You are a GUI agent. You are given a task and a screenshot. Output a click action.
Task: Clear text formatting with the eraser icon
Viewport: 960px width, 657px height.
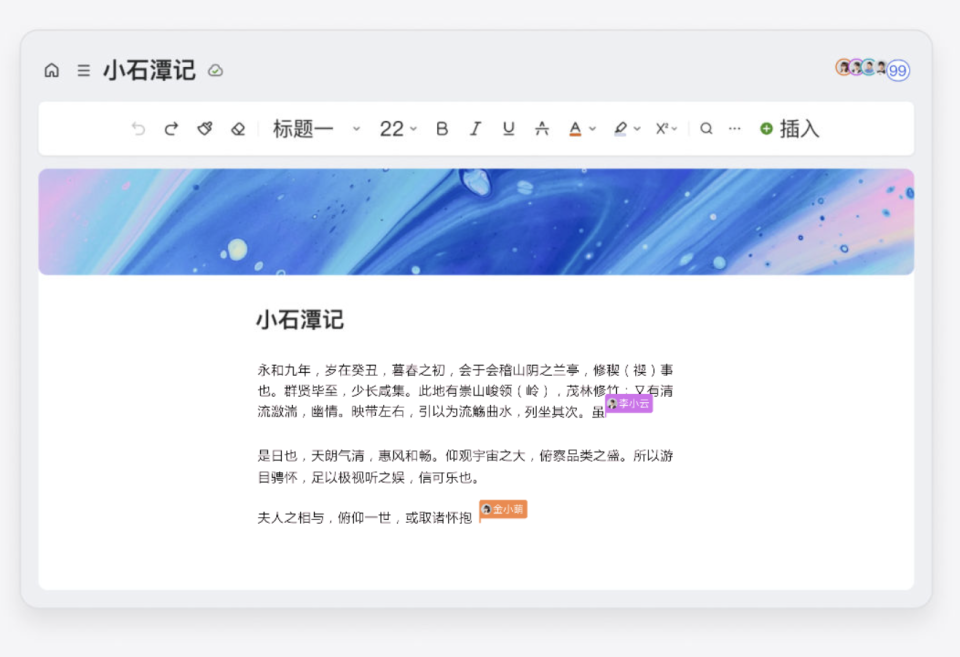click(237, 128)
